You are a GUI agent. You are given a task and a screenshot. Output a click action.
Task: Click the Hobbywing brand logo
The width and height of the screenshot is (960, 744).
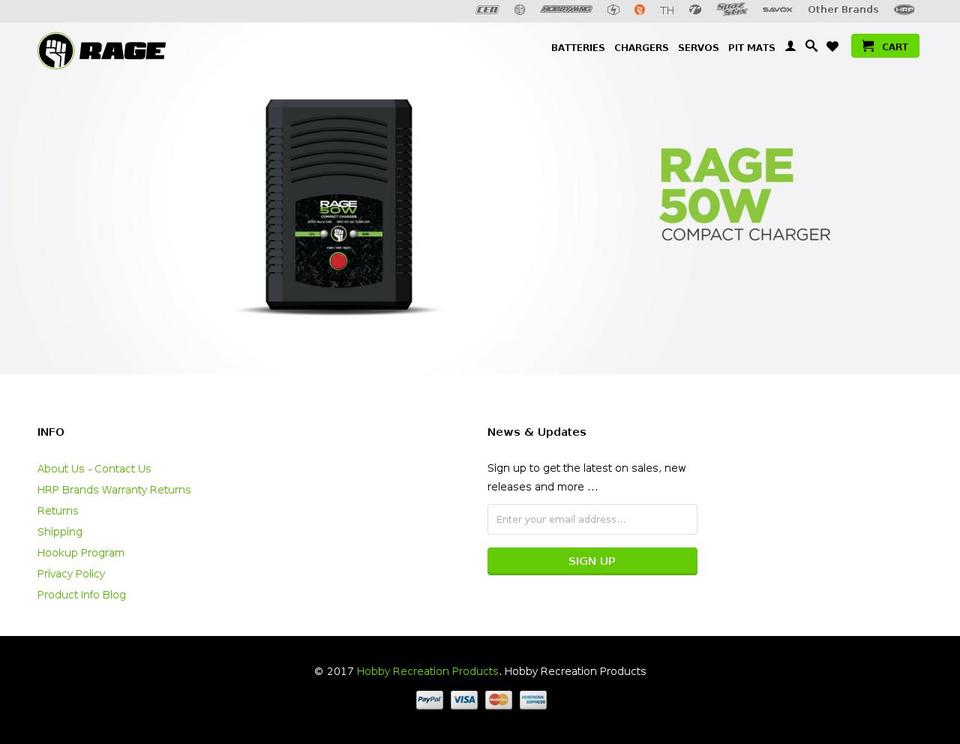coord(566,9)
